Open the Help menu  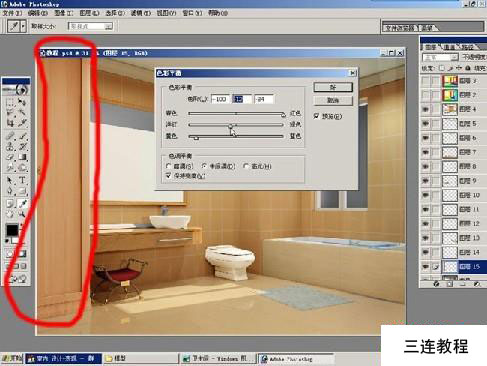(x=218, y=13)
